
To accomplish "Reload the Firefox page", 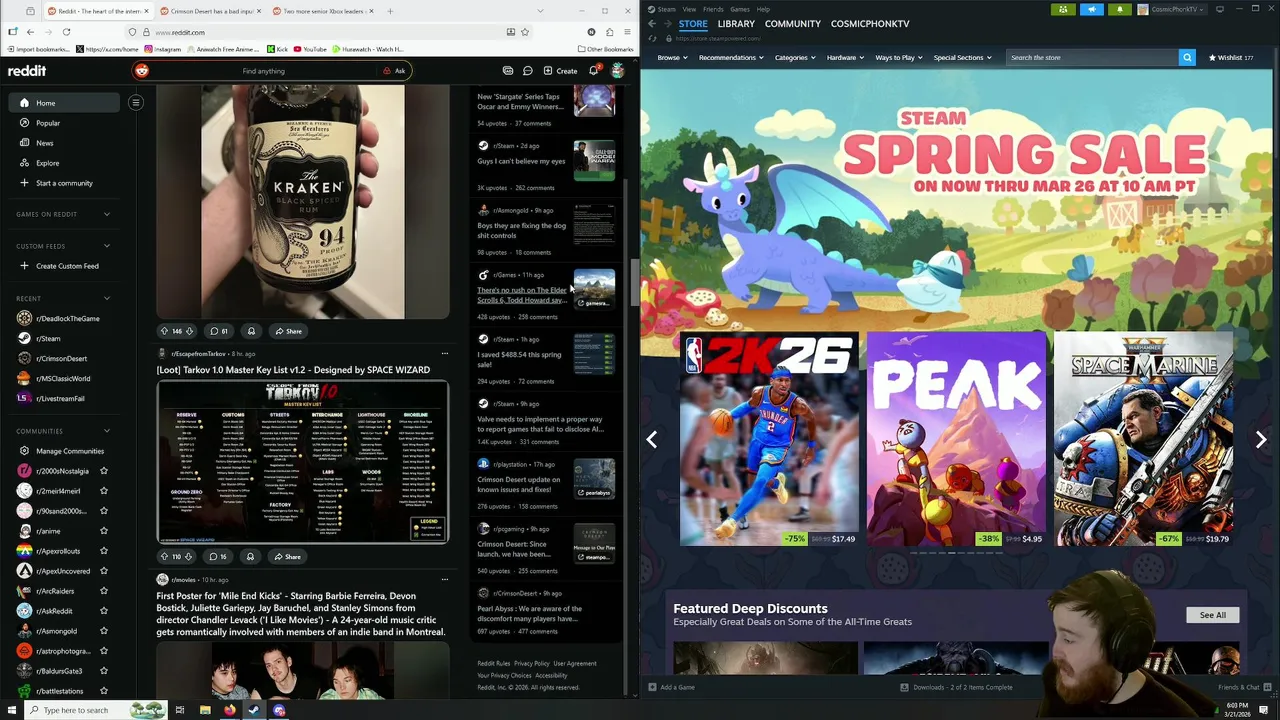I will 66,32.
